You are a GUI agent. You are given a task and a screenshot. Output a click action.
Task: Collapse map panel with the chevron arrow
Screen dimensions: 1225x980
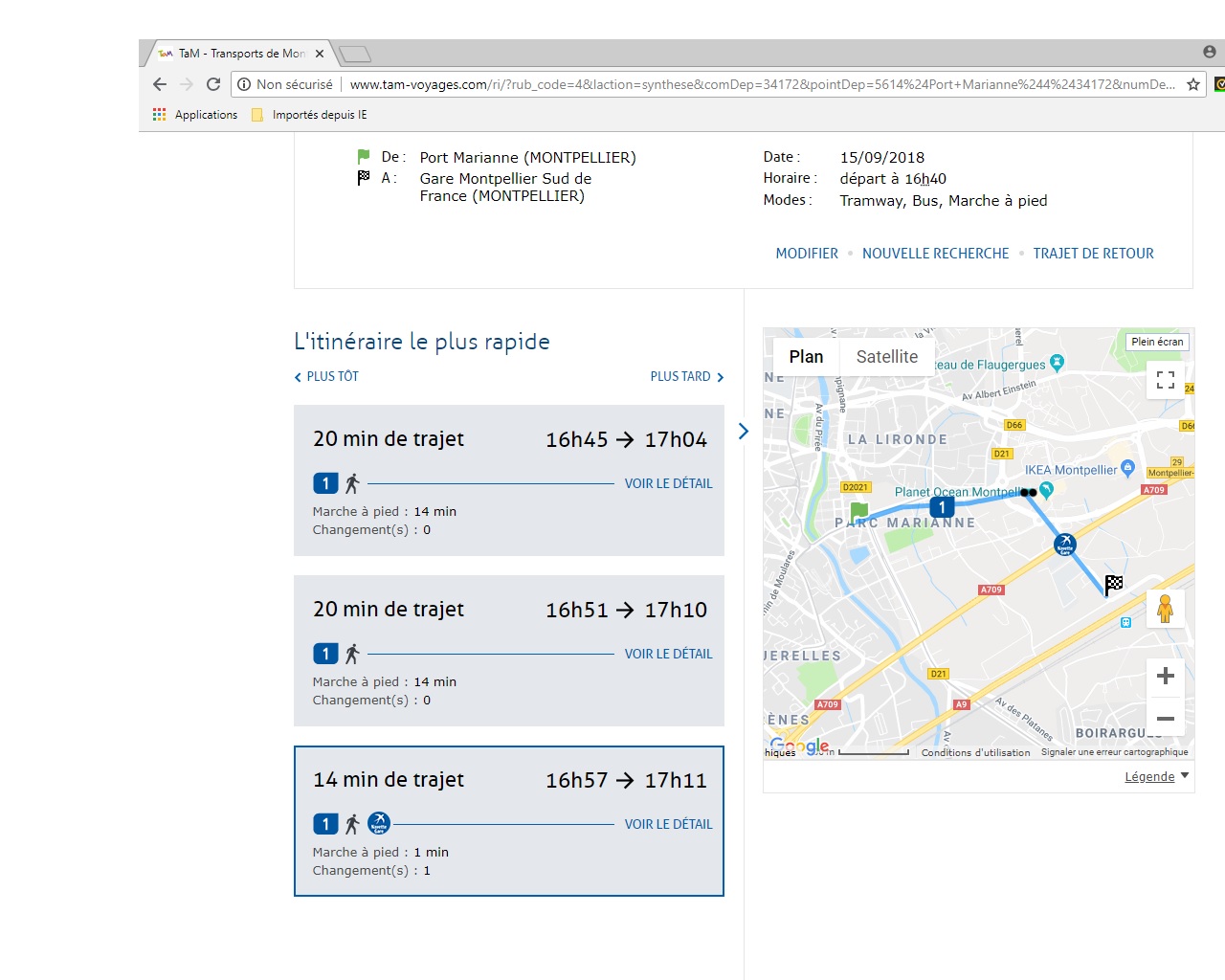(744, 431)
